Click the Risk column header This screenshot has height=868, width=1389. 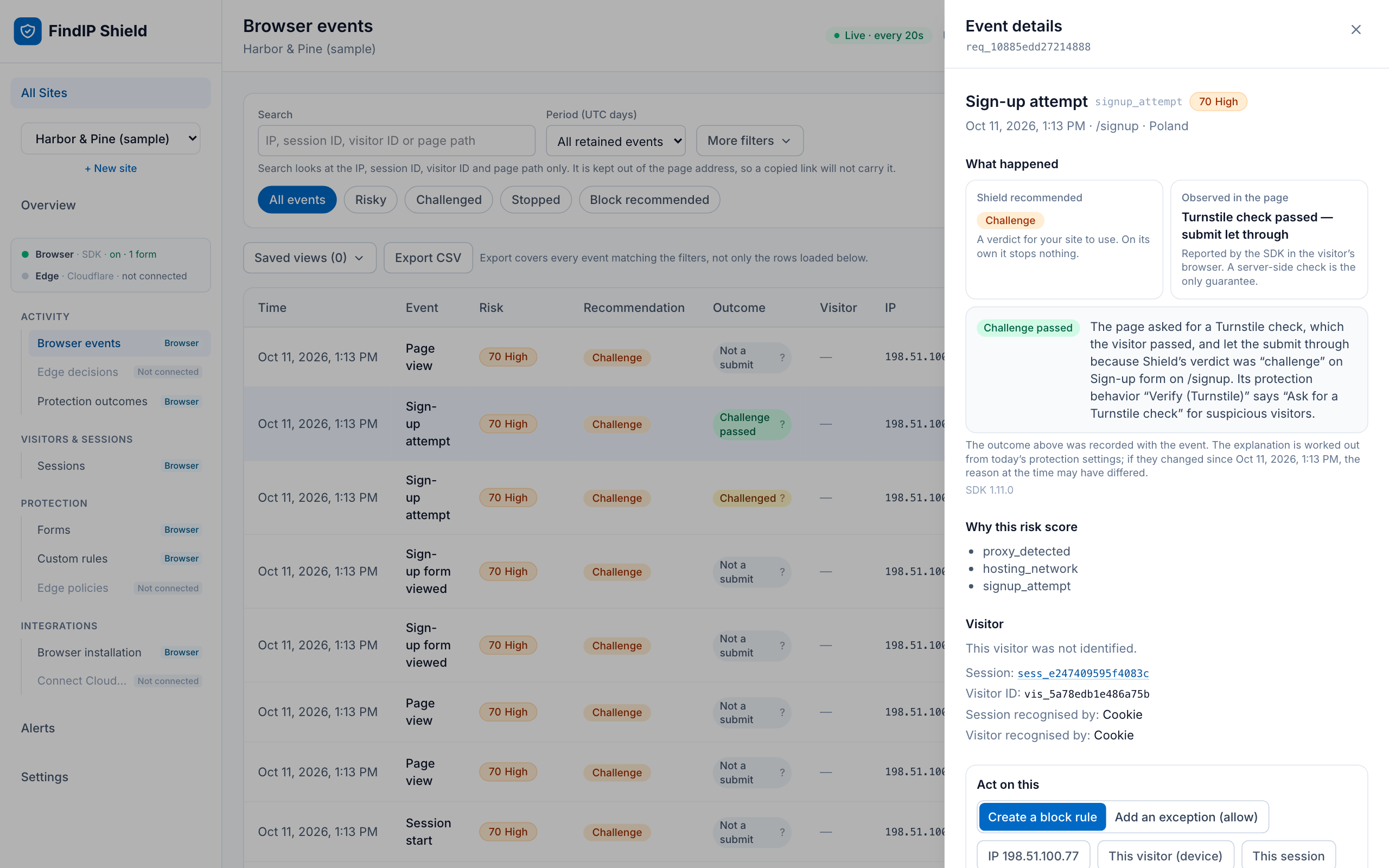click(x=490, y=308)
